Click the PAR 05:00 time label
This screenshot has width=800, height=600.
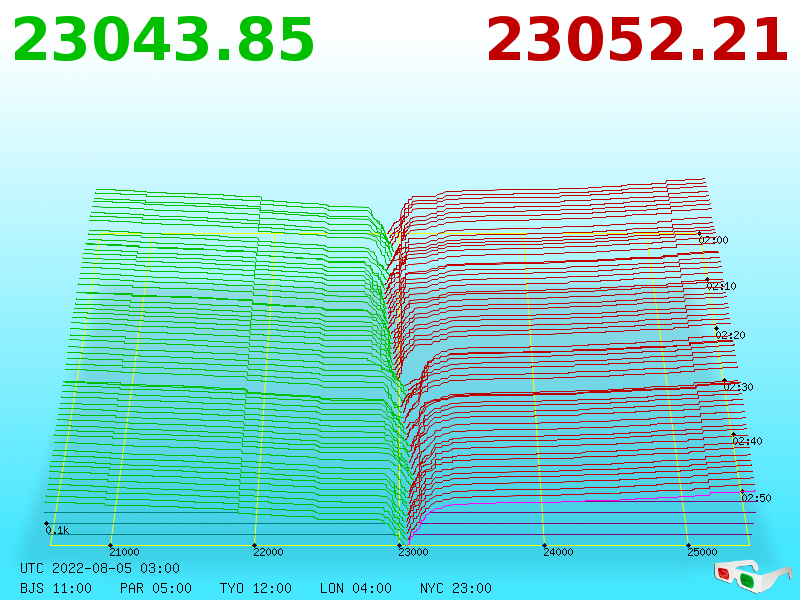[156, 588]
